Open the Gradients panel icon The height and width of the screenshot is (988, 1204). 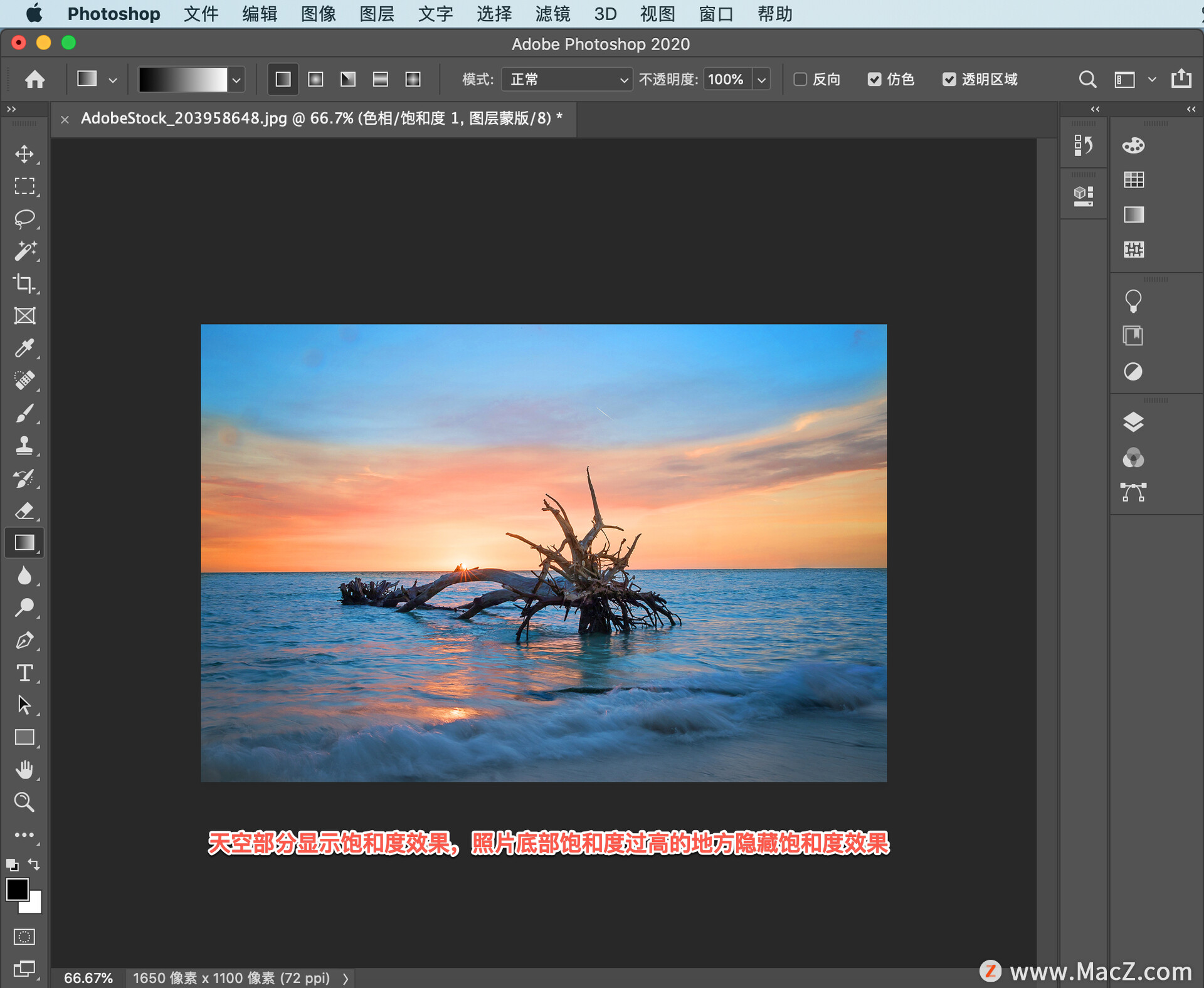1133,215
